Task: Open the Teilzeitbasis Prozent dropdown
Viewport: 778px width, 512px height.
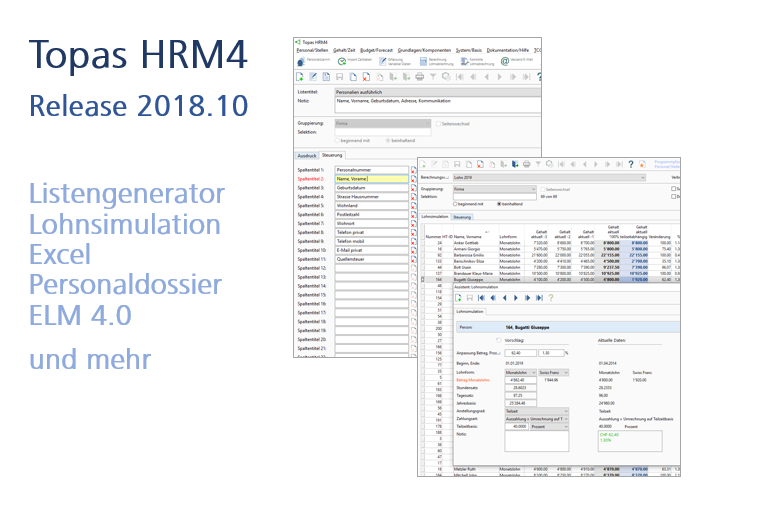Action: pos(549,427)
